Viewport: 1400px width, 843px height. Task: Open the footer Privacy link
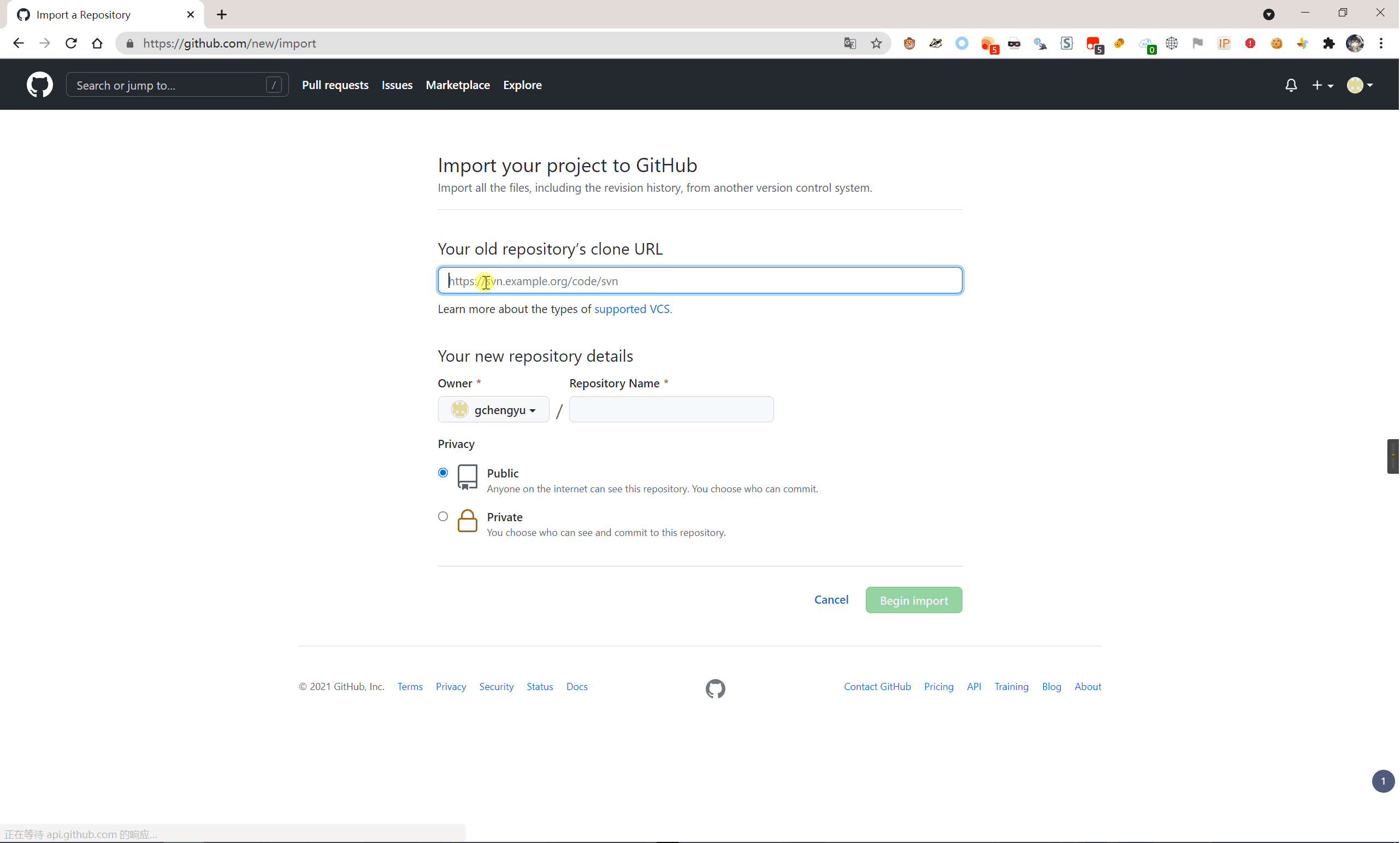pyautogui.click(x=451, y=686)
